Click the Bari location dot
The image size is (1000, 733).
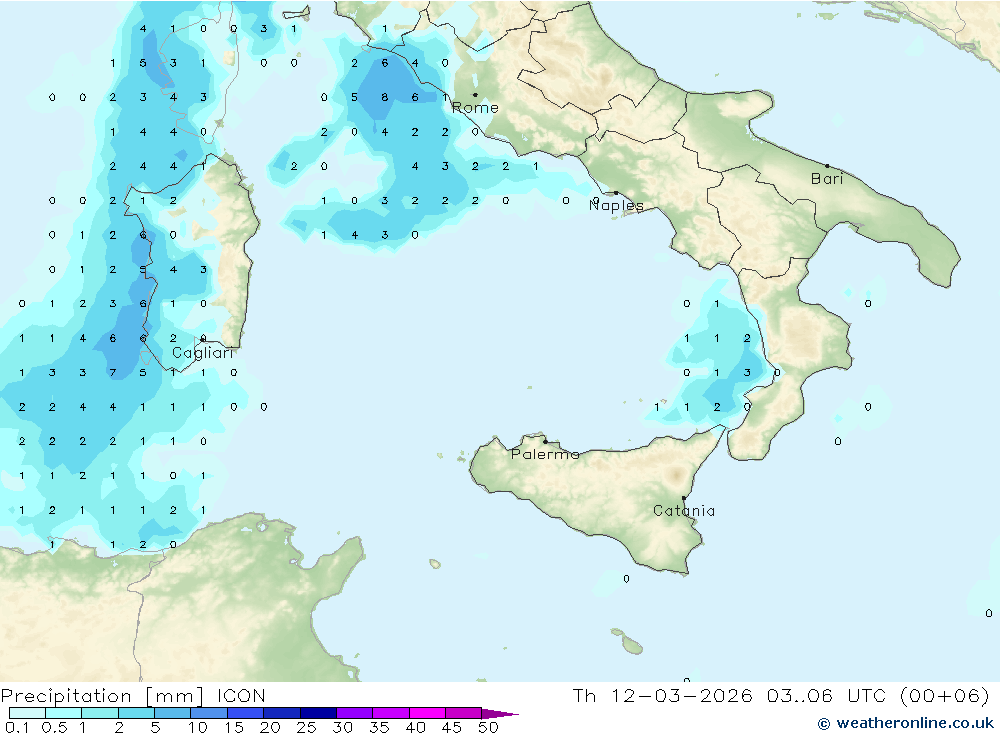827,166
